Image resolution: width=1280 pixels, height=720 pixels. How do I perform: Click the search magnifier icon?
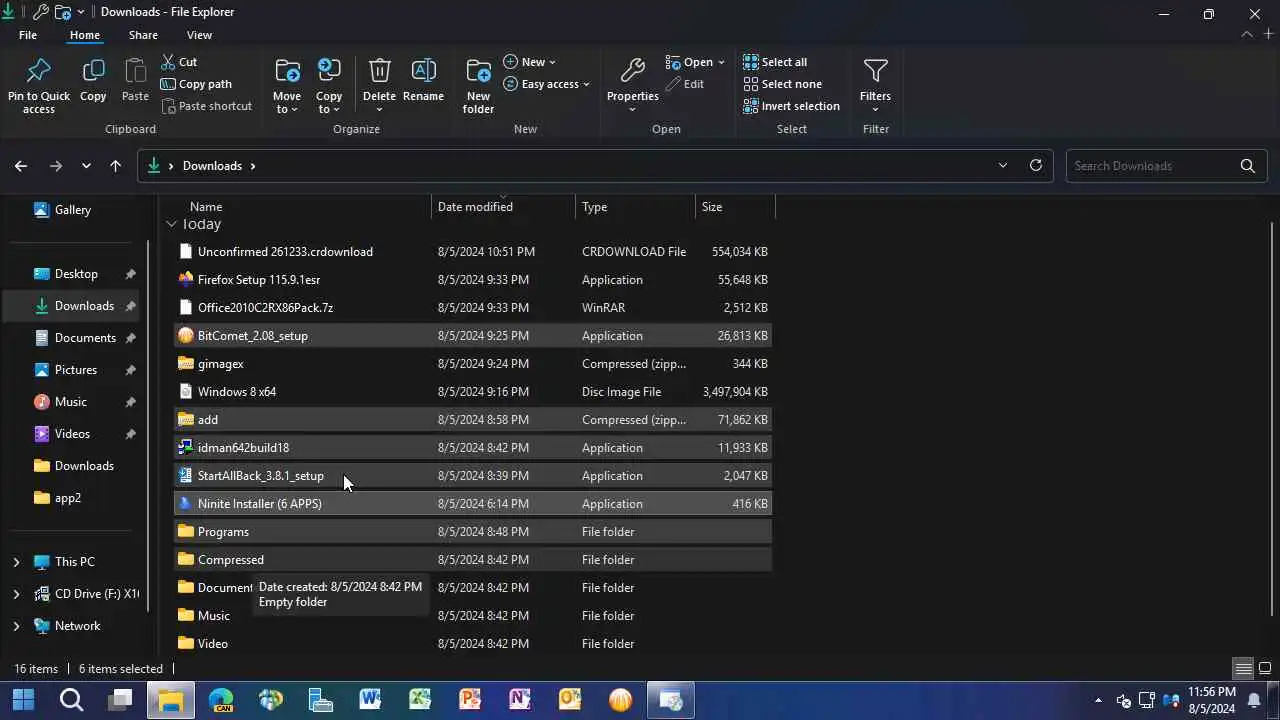coord(1247,166)
